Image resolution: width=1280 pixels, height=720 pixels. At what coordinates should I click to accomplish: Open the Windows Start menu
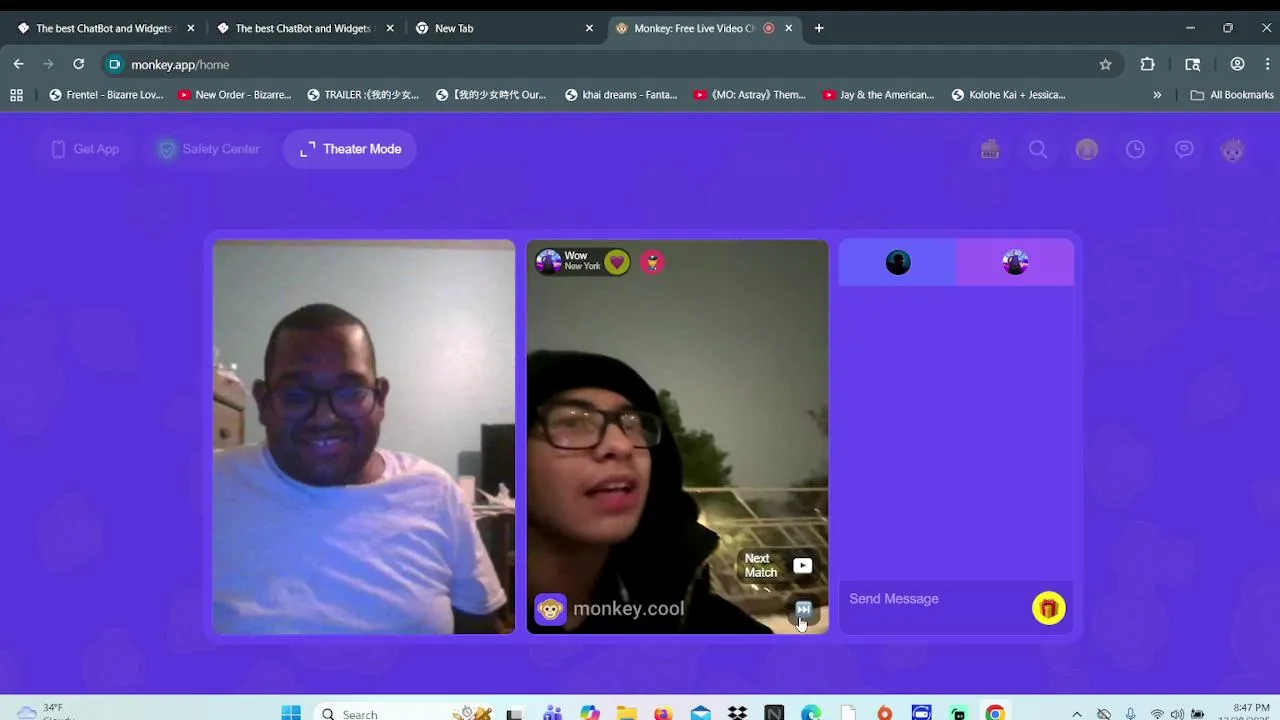click(x=291, y=713)
